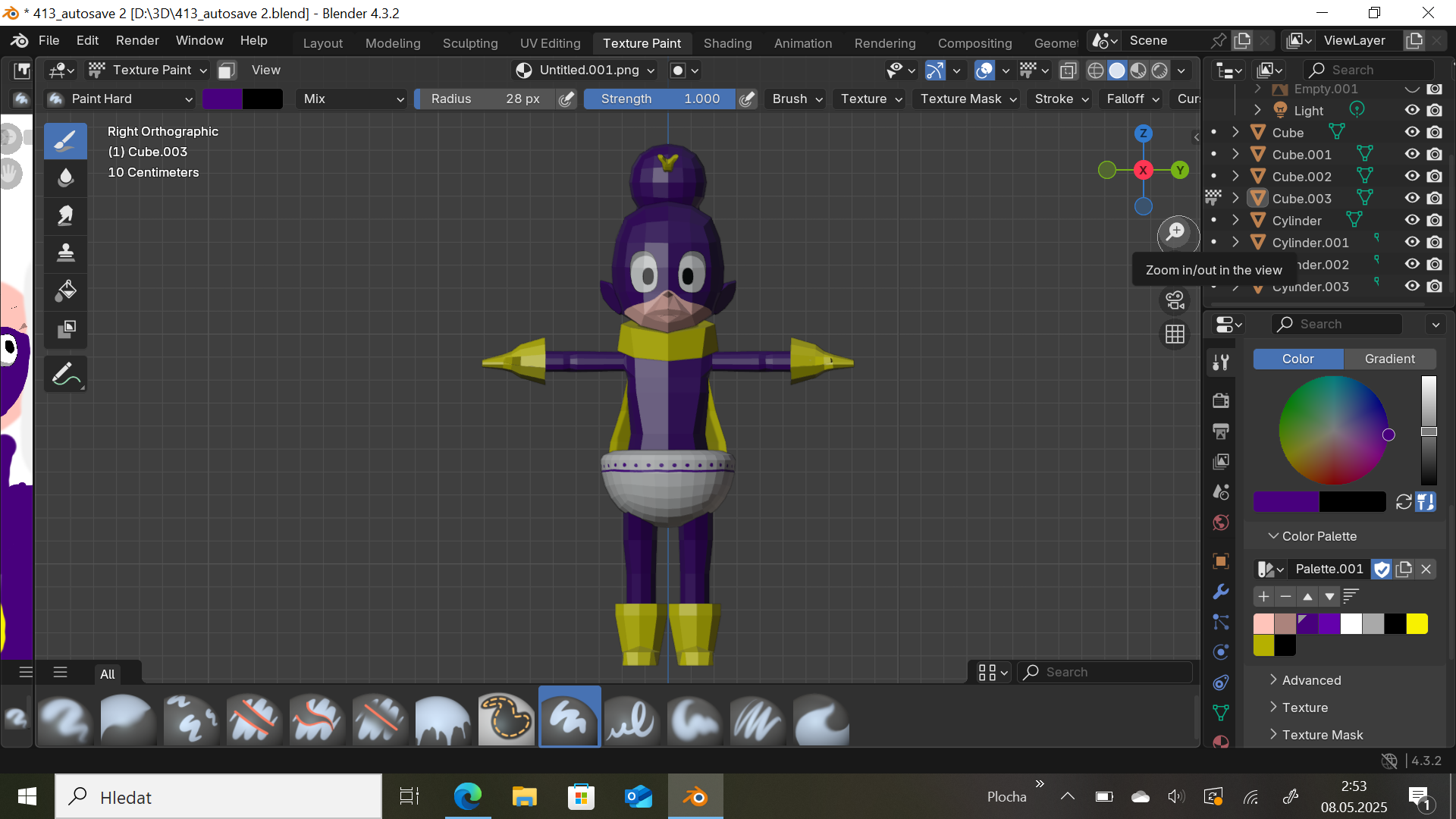1456x819 pixels.
Task: Click the camera view icon
Action: [x=1175, y=301]
